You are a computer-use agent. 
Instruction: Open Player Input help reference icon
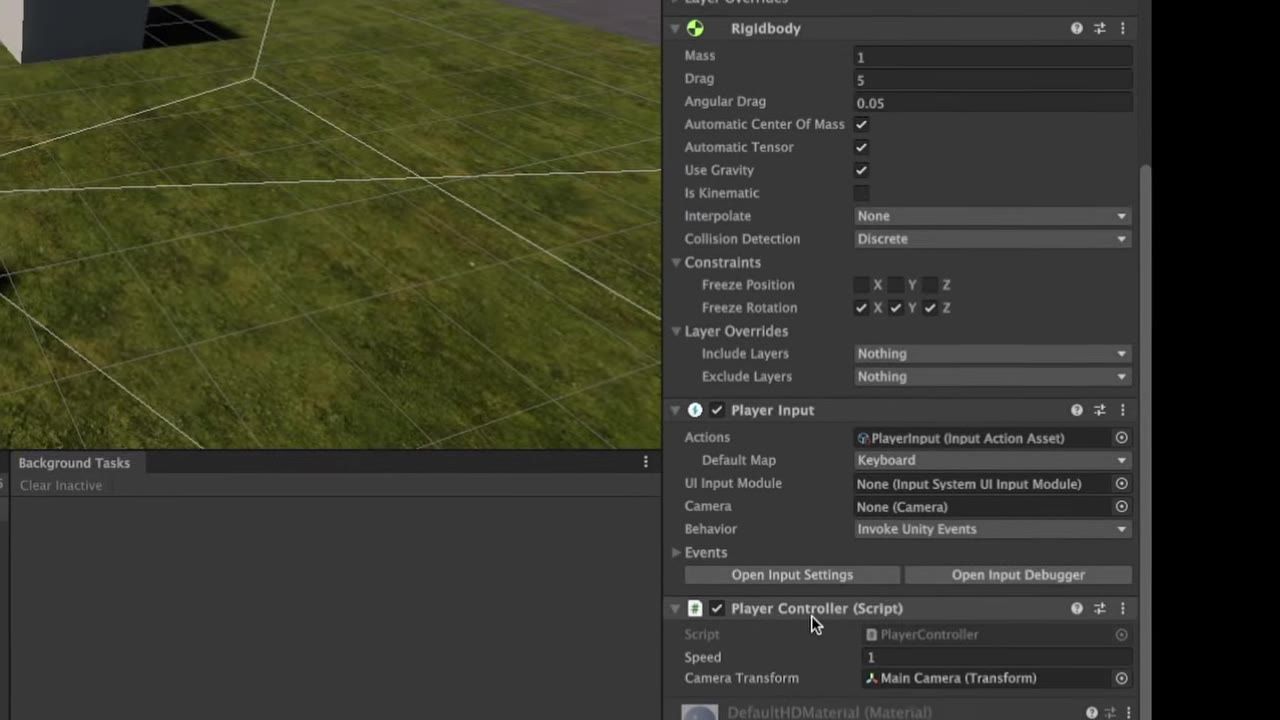tap(1076, 410)
